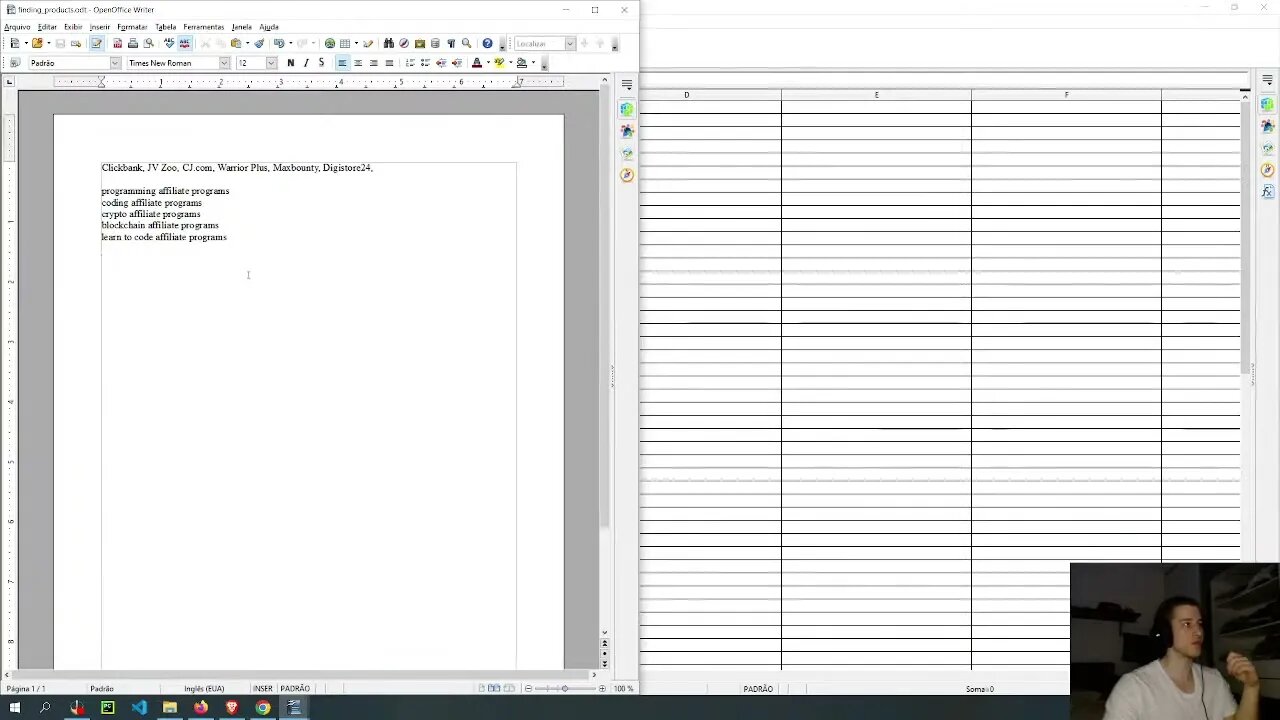Toggle Italic formatting

tap(306, 62)
